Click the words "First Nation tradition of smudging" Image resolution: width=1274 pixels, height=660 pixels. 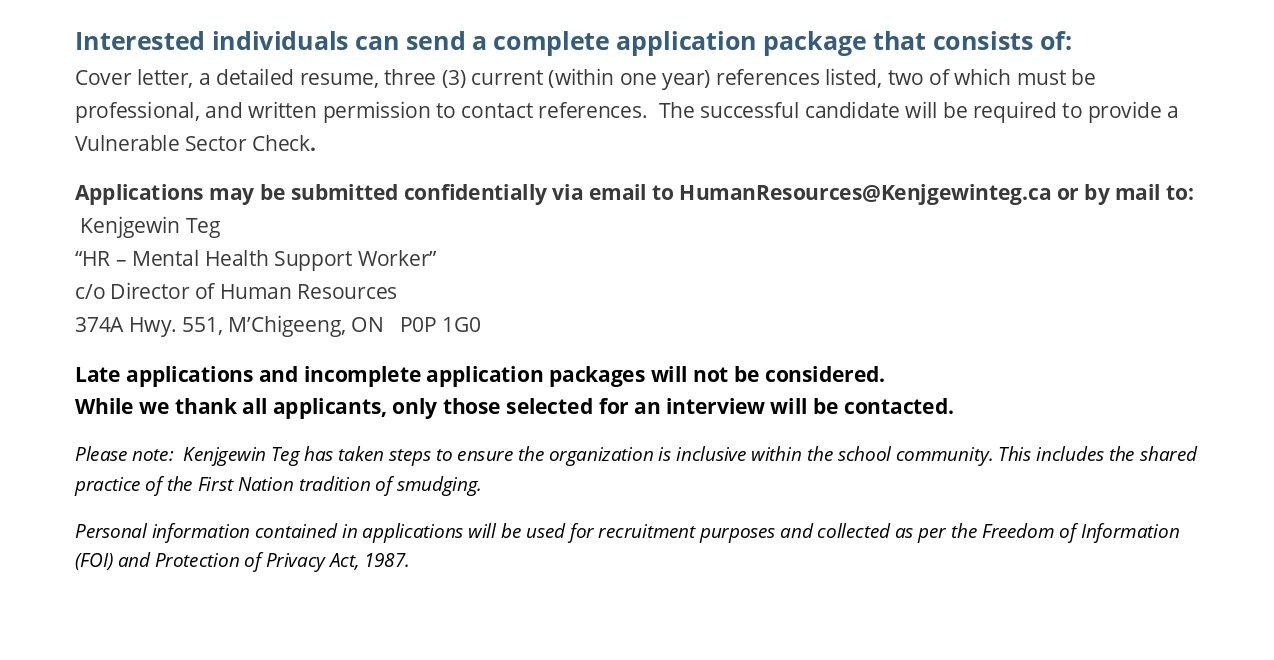[x=340, y=484]
